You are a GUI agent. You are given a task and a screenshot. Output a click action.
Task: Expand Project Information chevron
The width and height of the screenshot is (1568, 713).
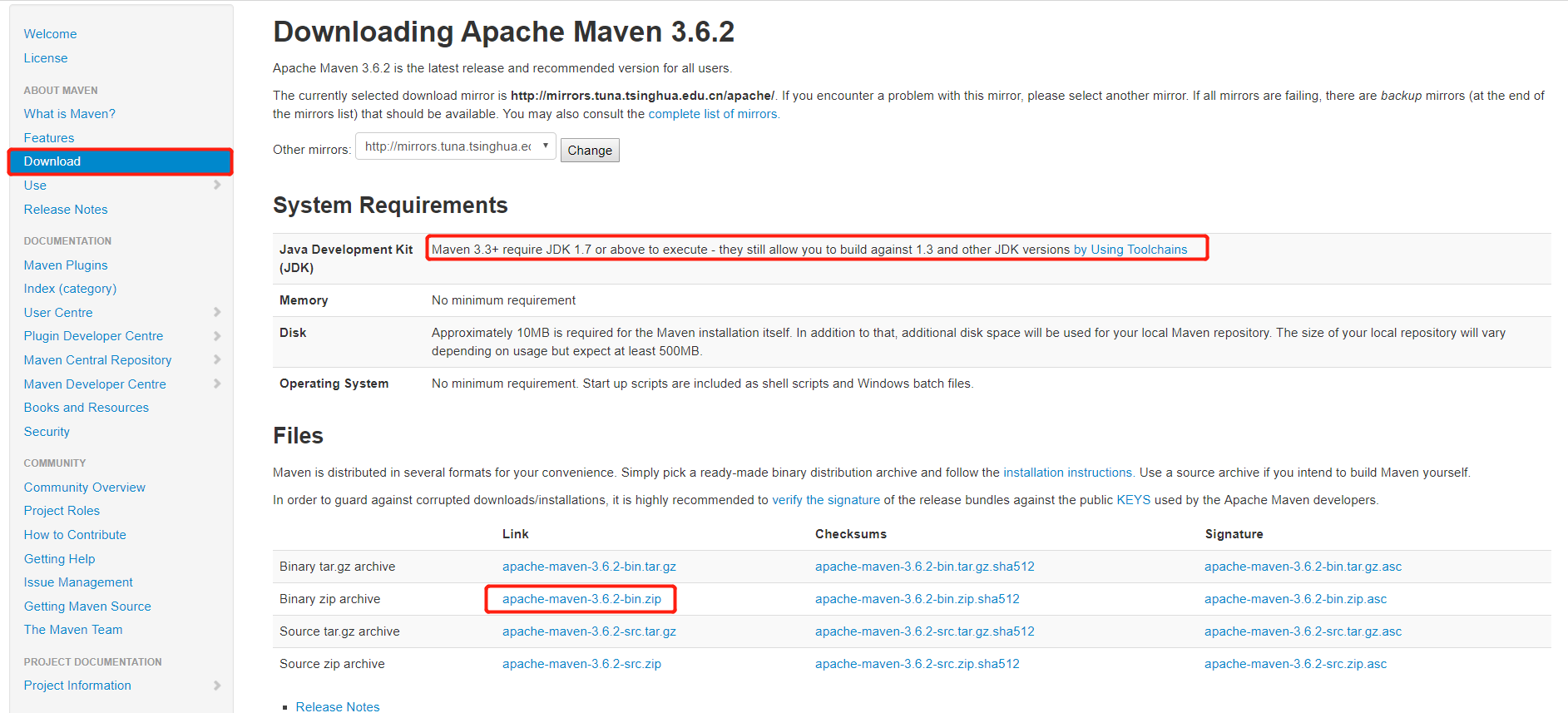[217, 686]
